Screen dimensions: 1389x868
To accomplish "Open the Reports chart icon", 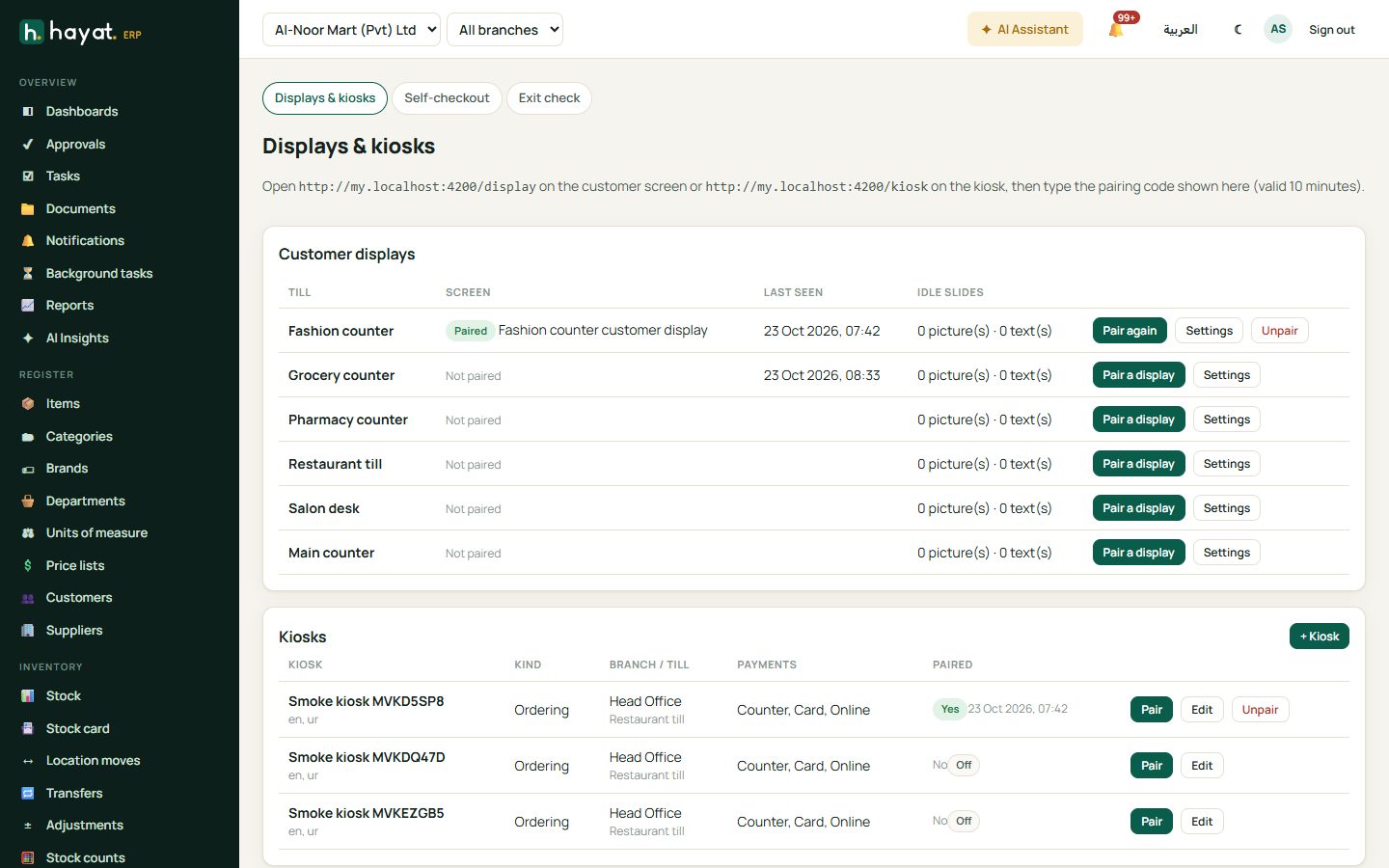I will 28,306.
